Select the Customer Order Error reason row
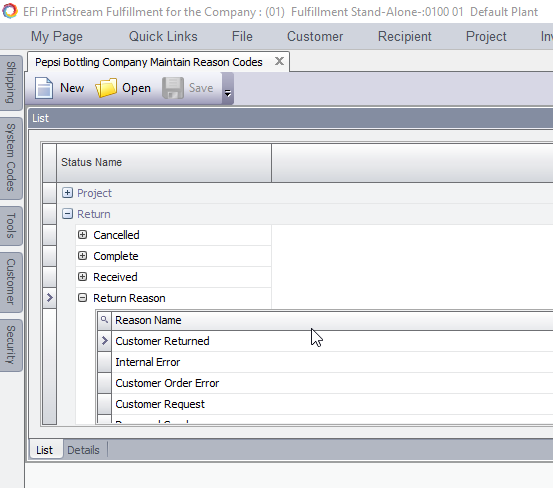Image resolution: width=553 pixels, height=488 pixels. (332, 383)
